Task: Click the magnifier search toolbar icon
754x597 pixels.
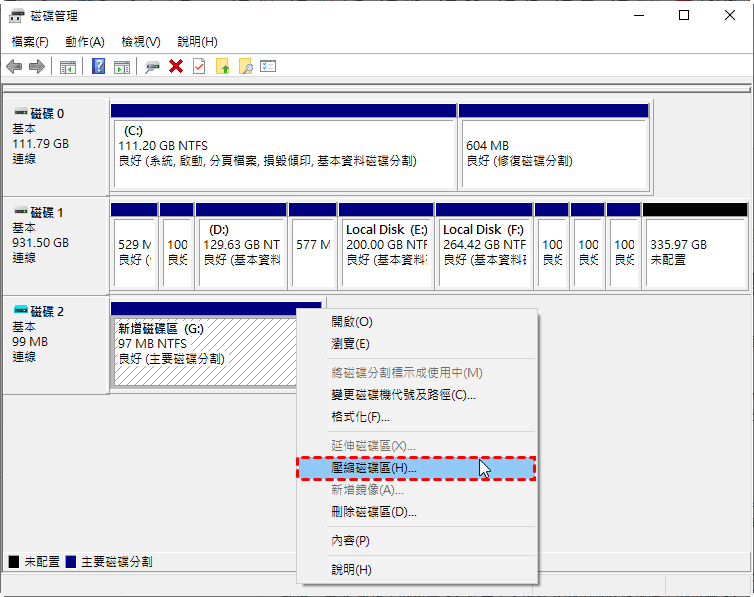Action: pos(245,67)
